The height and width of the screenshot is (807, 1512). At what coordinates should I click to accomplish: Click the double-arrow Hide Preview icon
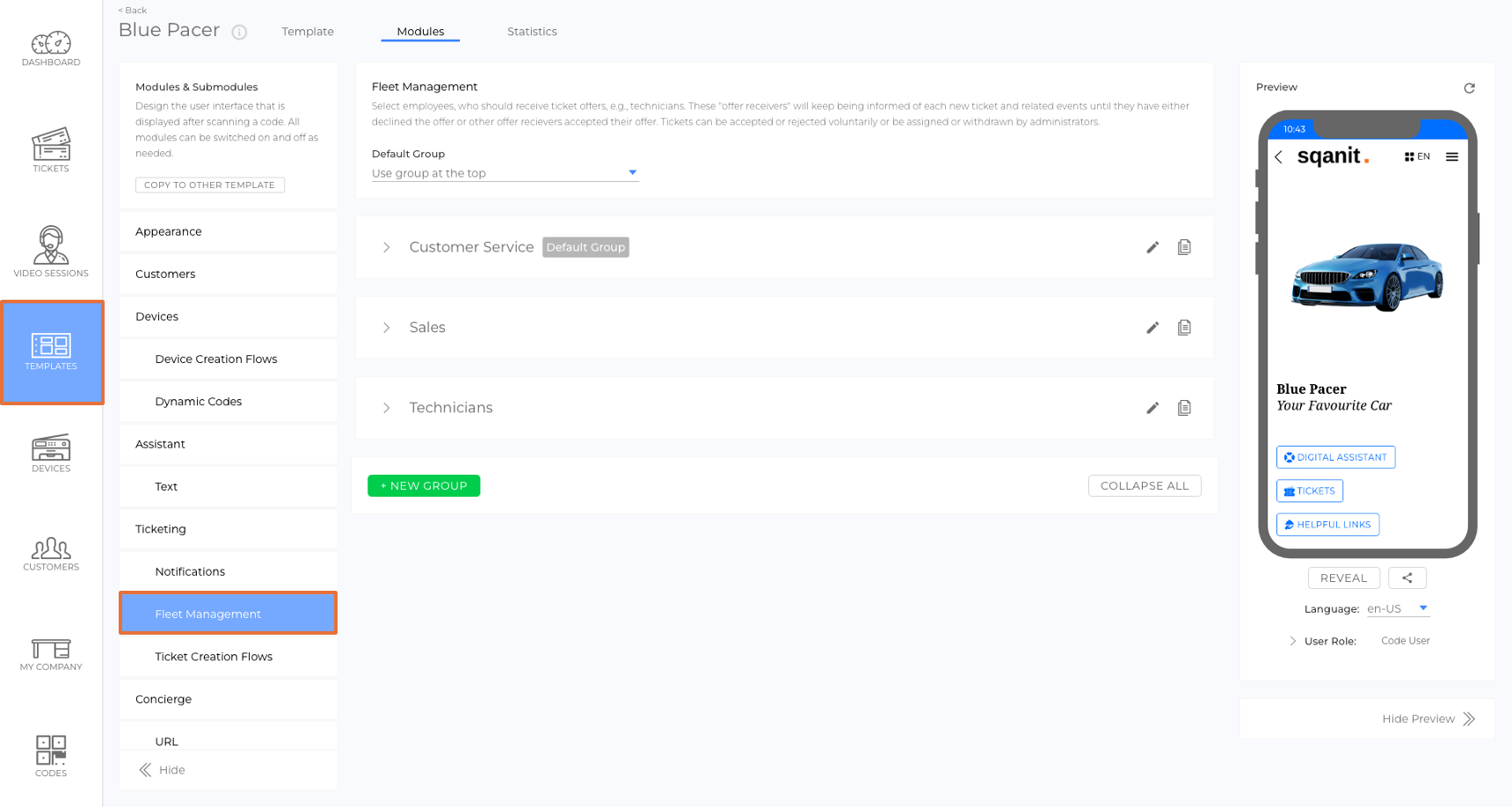tap(1469, 719)
